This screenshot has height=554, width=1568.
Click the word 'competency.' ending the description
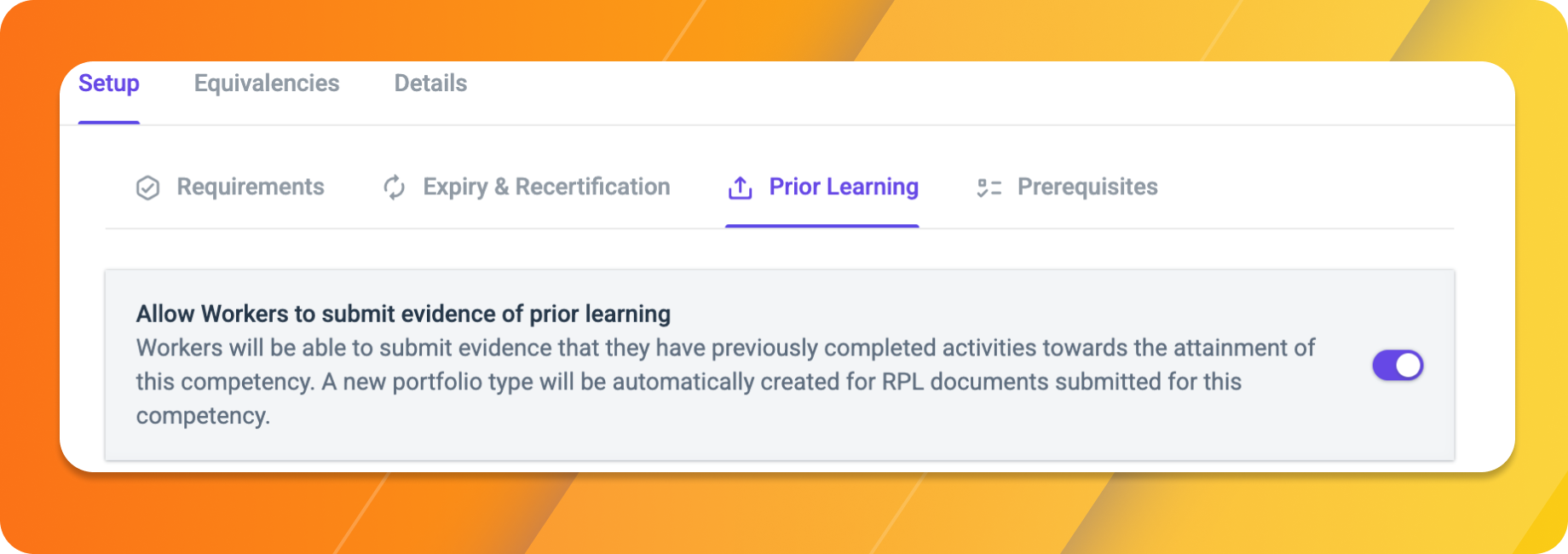point(203,416)
